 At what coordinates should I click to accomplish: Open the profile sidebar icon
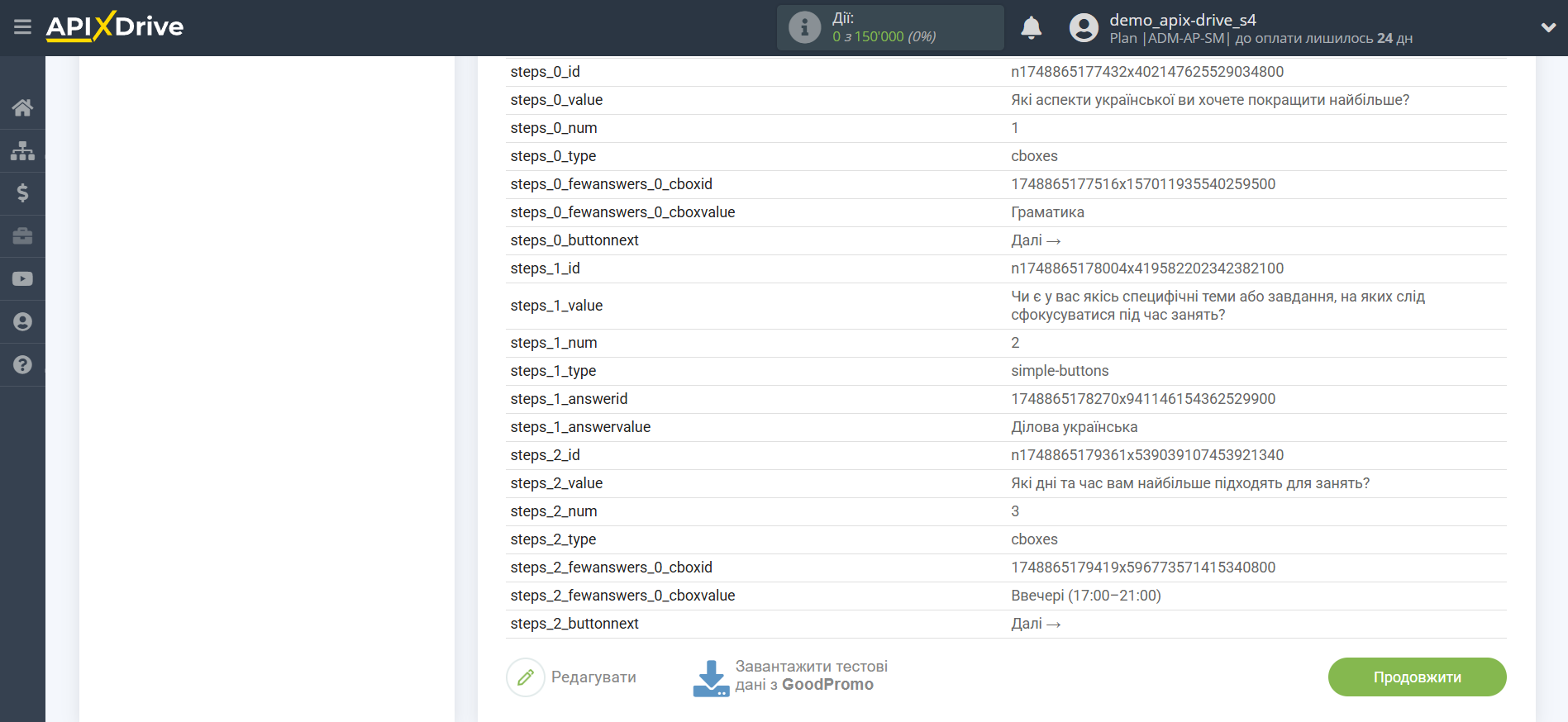[x=22, y=322]
